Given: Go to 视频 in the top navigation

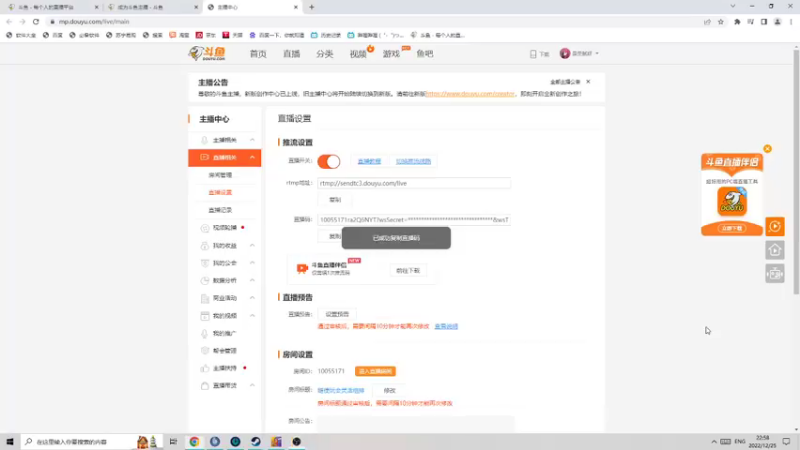Looking at the screenshot, I should [x=358, y=54].
